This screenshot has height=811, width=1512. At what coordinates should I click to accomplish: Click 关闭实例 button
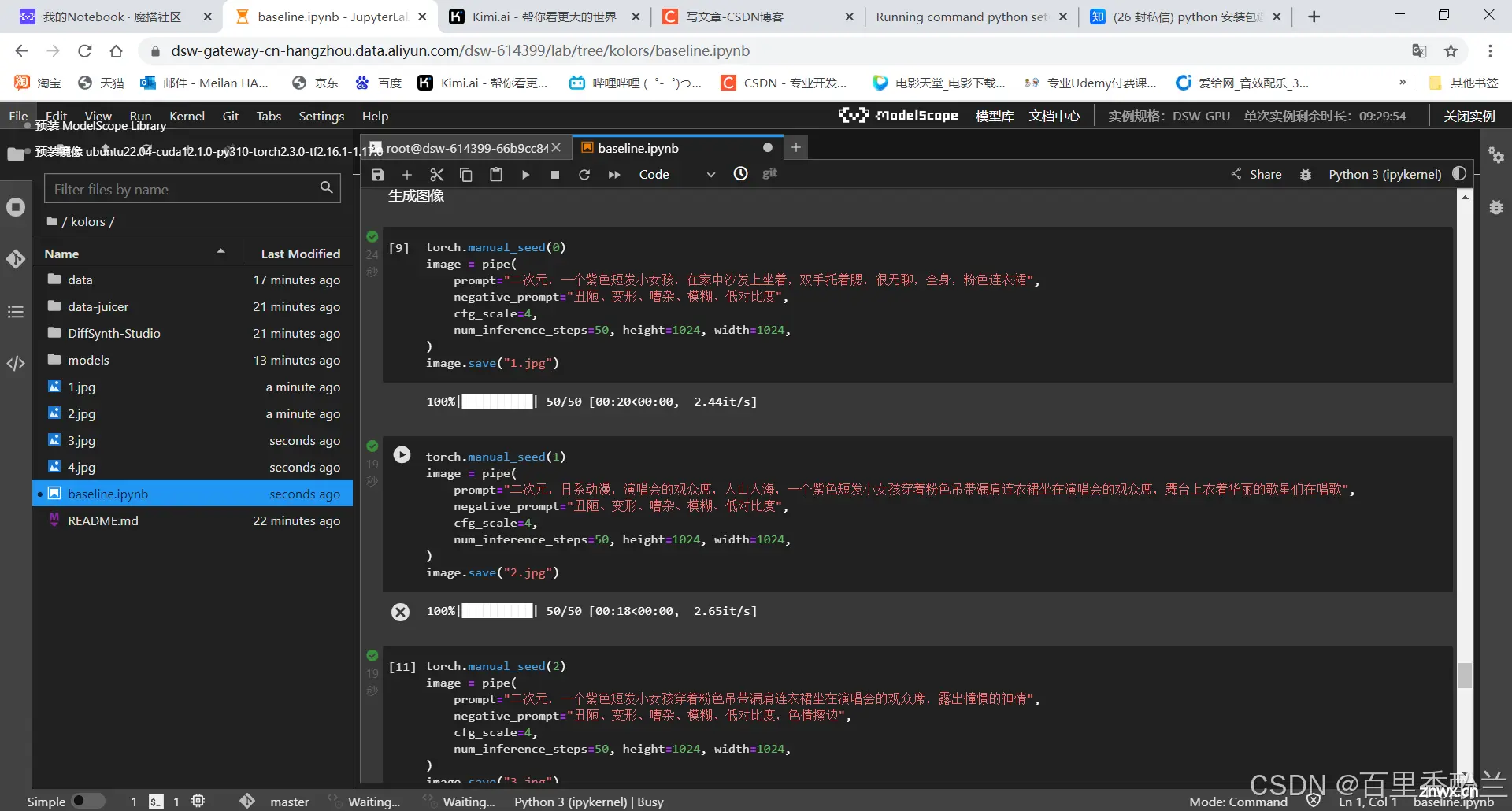tap(1469, 116)
